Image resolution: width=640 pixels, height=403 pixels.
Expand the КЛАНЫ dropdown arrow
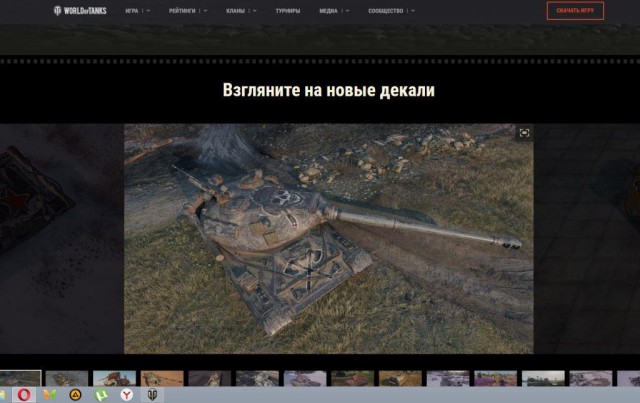pos(255,11)
